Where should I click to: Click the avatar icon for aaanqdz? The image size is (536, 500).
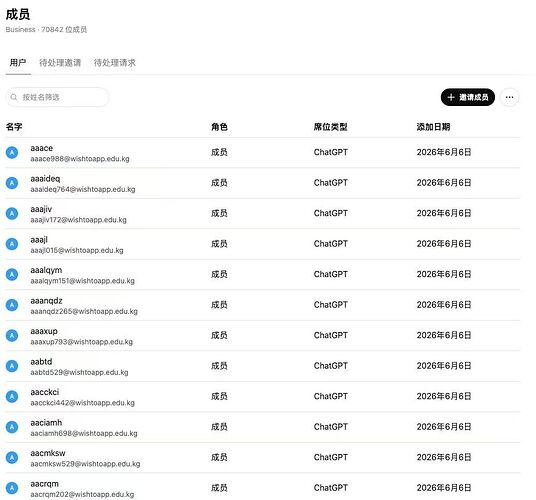(12, 305)
